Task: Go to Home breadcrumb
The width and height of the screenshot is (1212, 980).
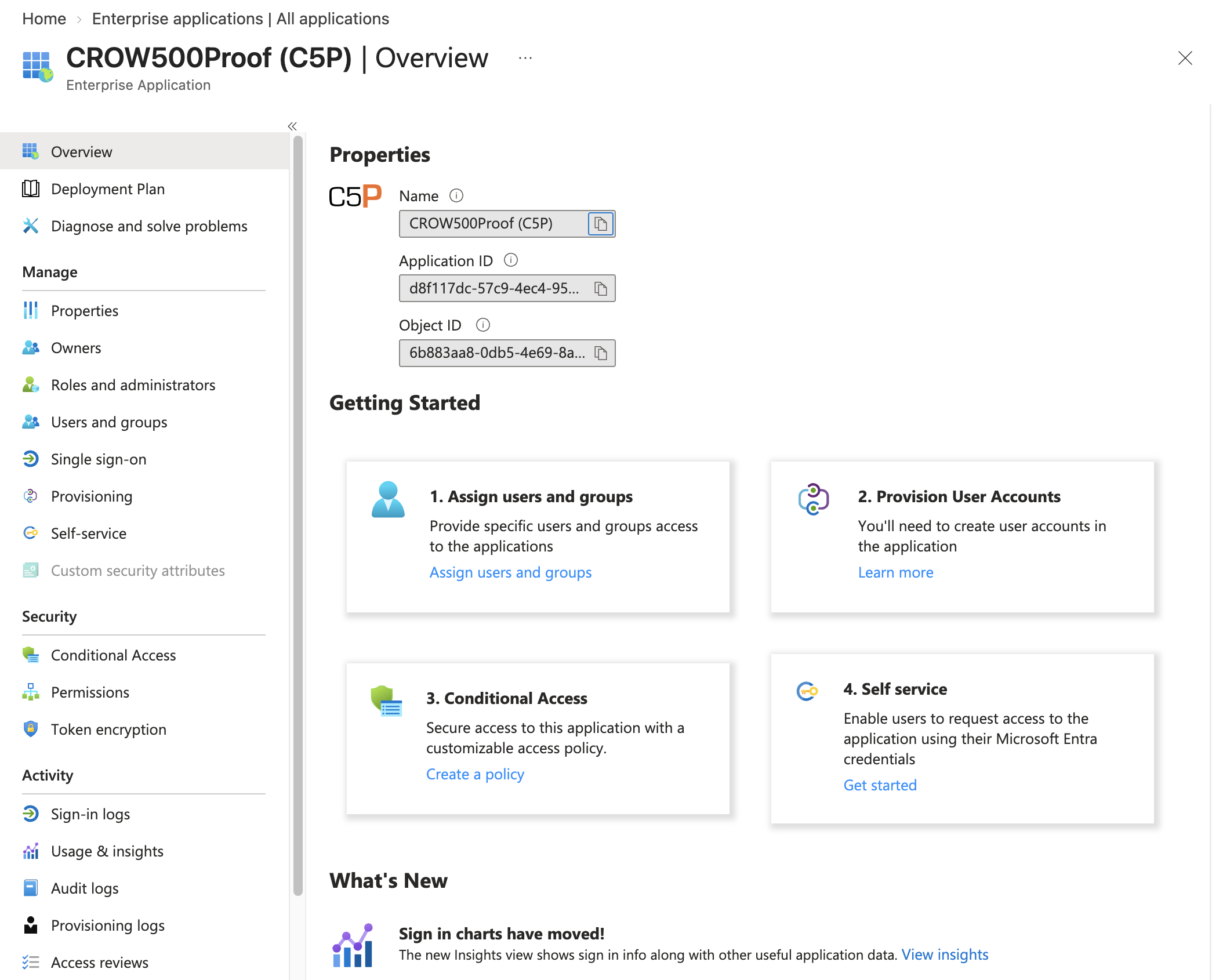Action: pos(44,19)
